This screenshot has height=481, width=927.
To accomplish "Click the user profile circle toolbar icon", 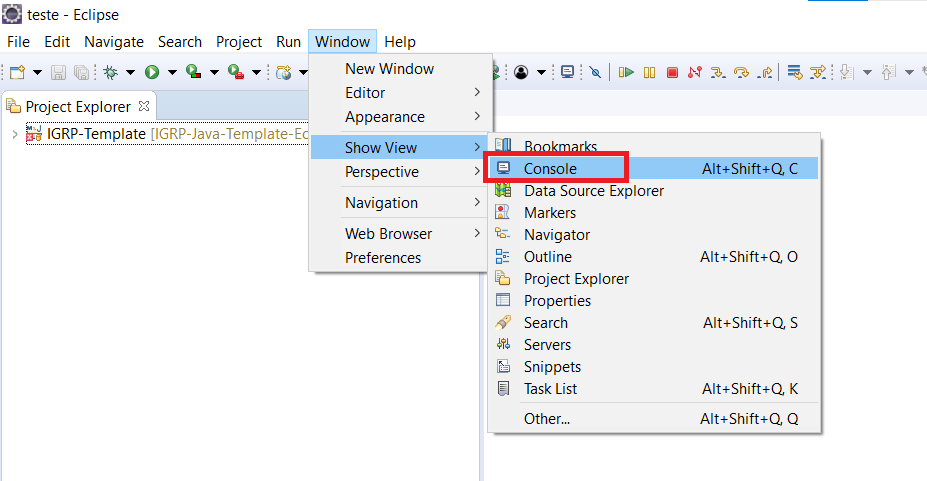I will pyautogui.click(x=521, y=72).
